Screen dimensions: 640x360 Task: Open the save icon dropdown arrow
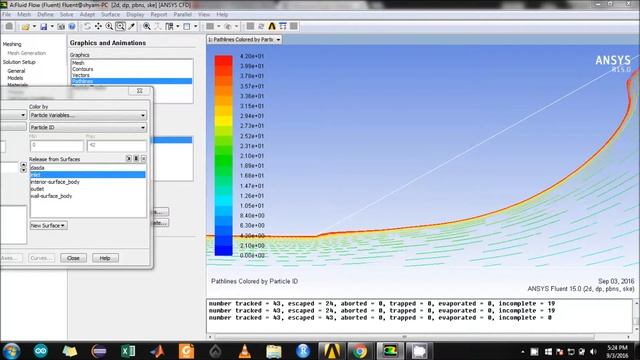click(52, 27)
